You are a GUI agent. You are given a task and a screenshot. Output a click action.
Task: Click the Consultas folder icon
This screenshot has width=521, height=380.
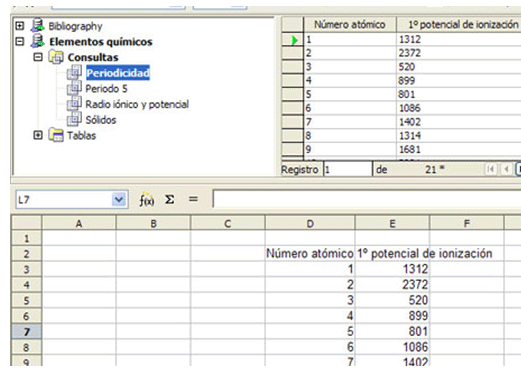tap(56, 57)
